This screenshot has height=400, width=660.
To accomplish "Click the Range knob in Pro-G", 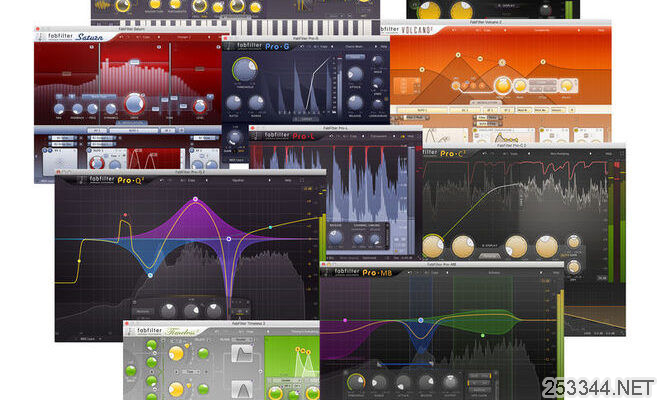I will coord(256,103).
